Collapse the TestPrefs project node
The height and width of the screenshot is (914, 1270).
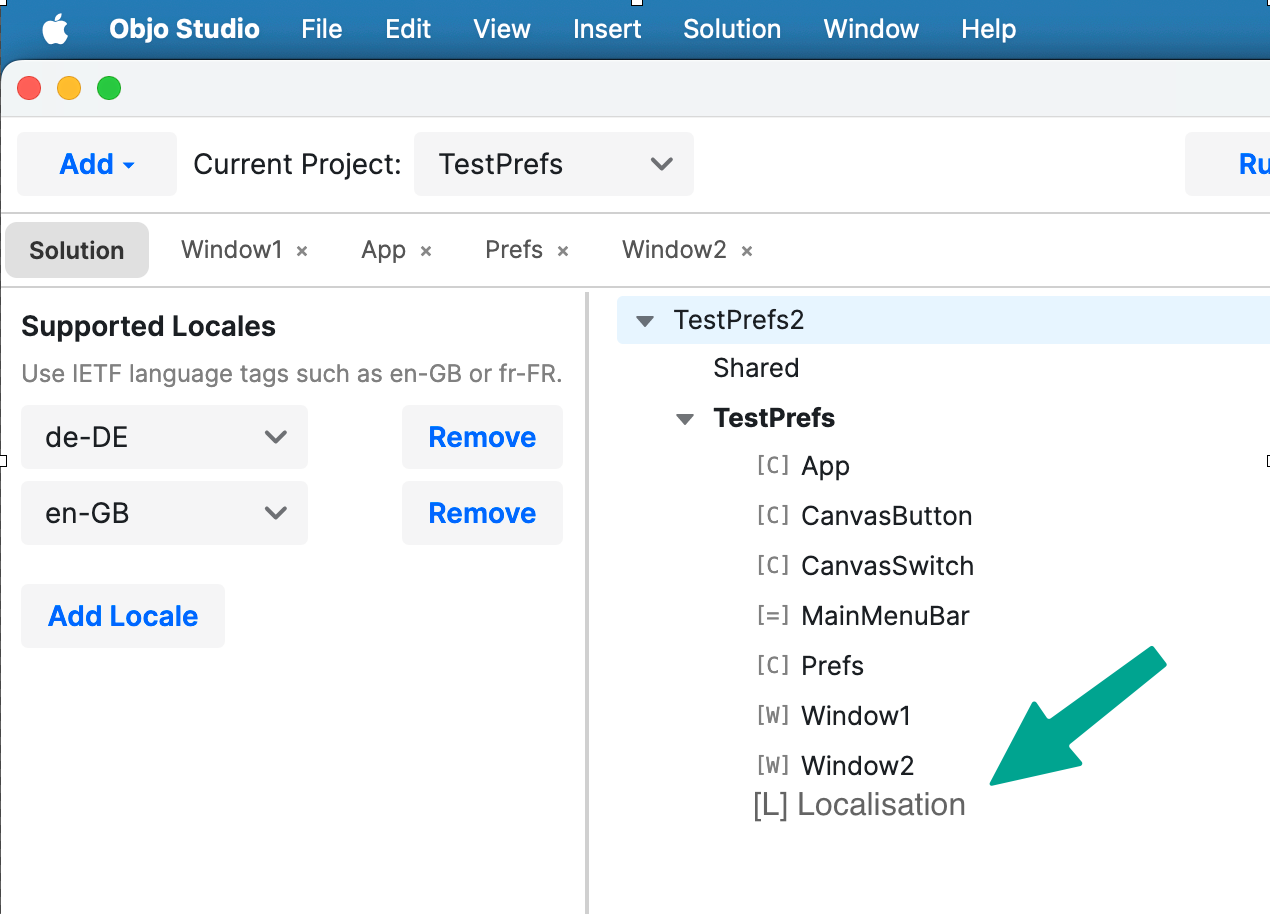[x=685, y=419]
